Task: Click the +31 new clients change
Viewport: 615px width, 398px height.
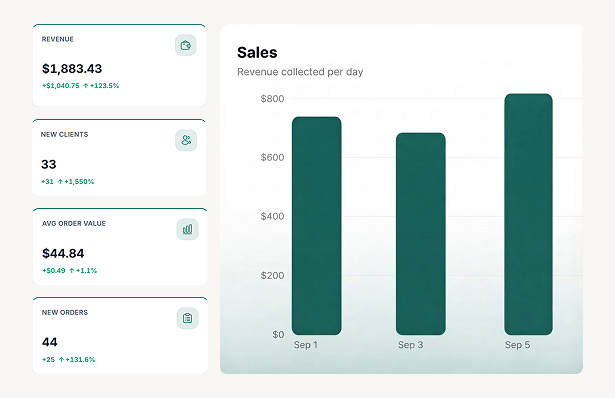Action: pyautogui.click(x=47, y=182)
